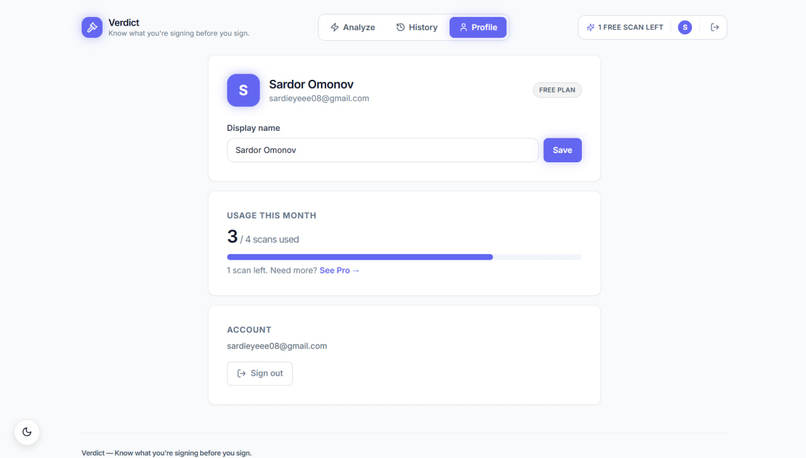This screenshot has height=458, width=806.
Task: Save the display name
Action: click(x=562, y=150)
